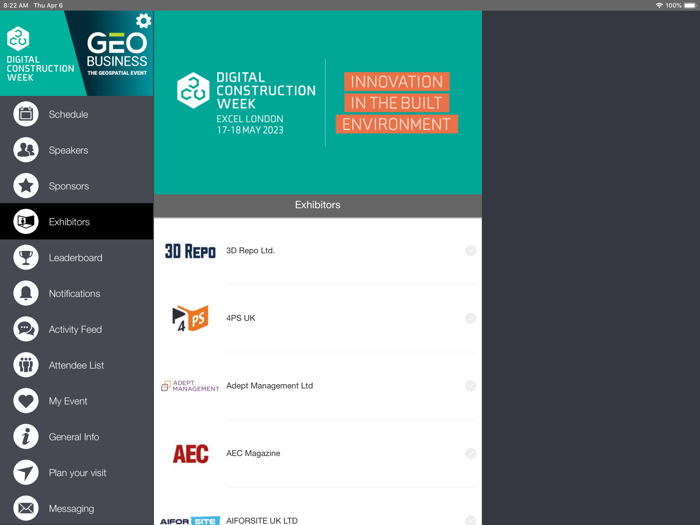Open General Info section

point(76,437)
